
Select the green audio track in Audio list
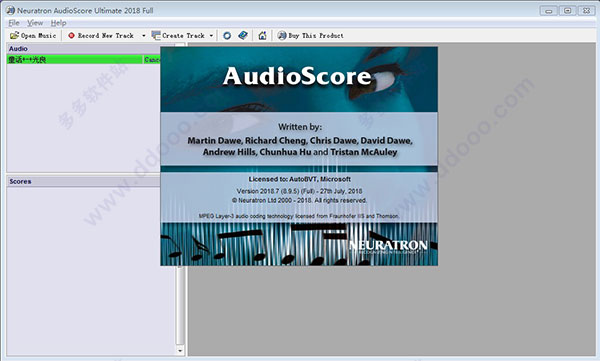click(x=75, y=59)
